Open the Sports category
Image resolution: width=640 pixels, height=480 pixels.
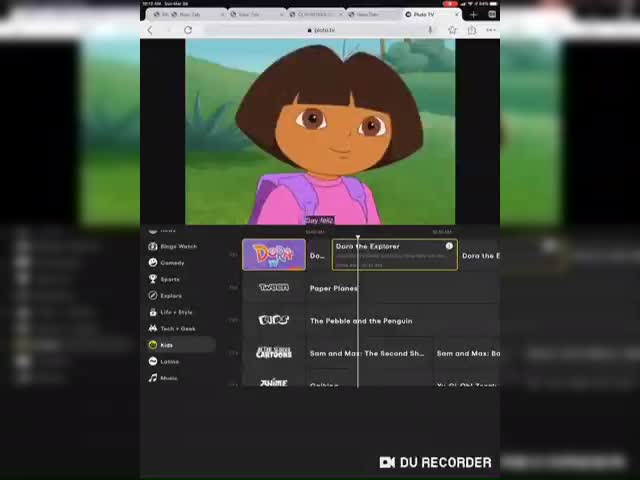(164, 279)
